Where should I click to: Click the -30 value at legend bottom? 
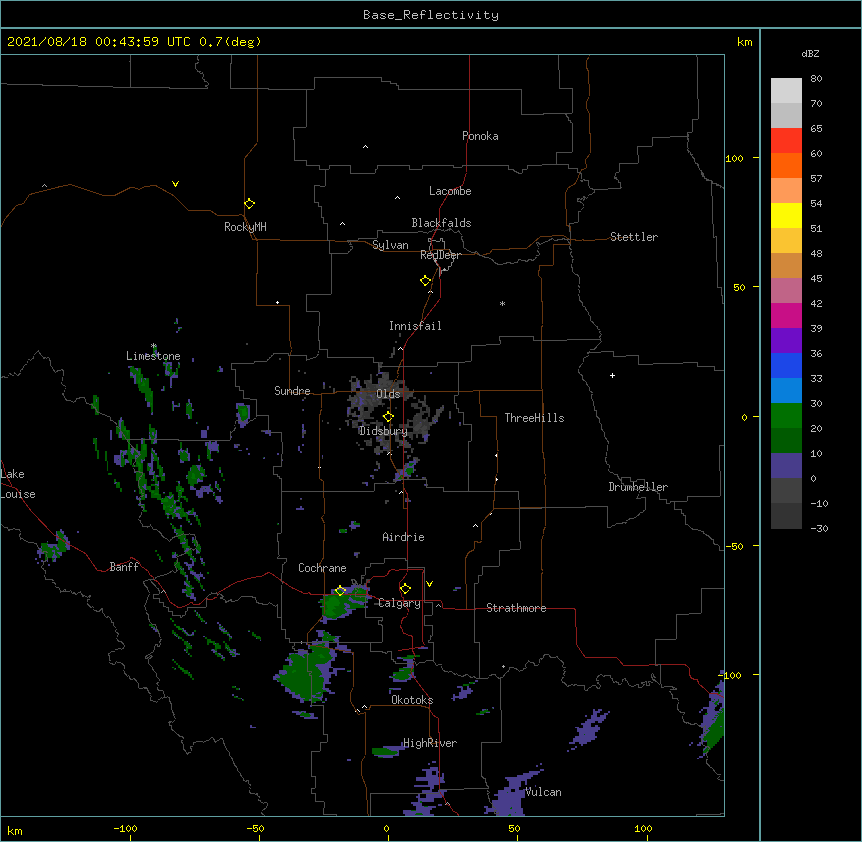[819, 528]
